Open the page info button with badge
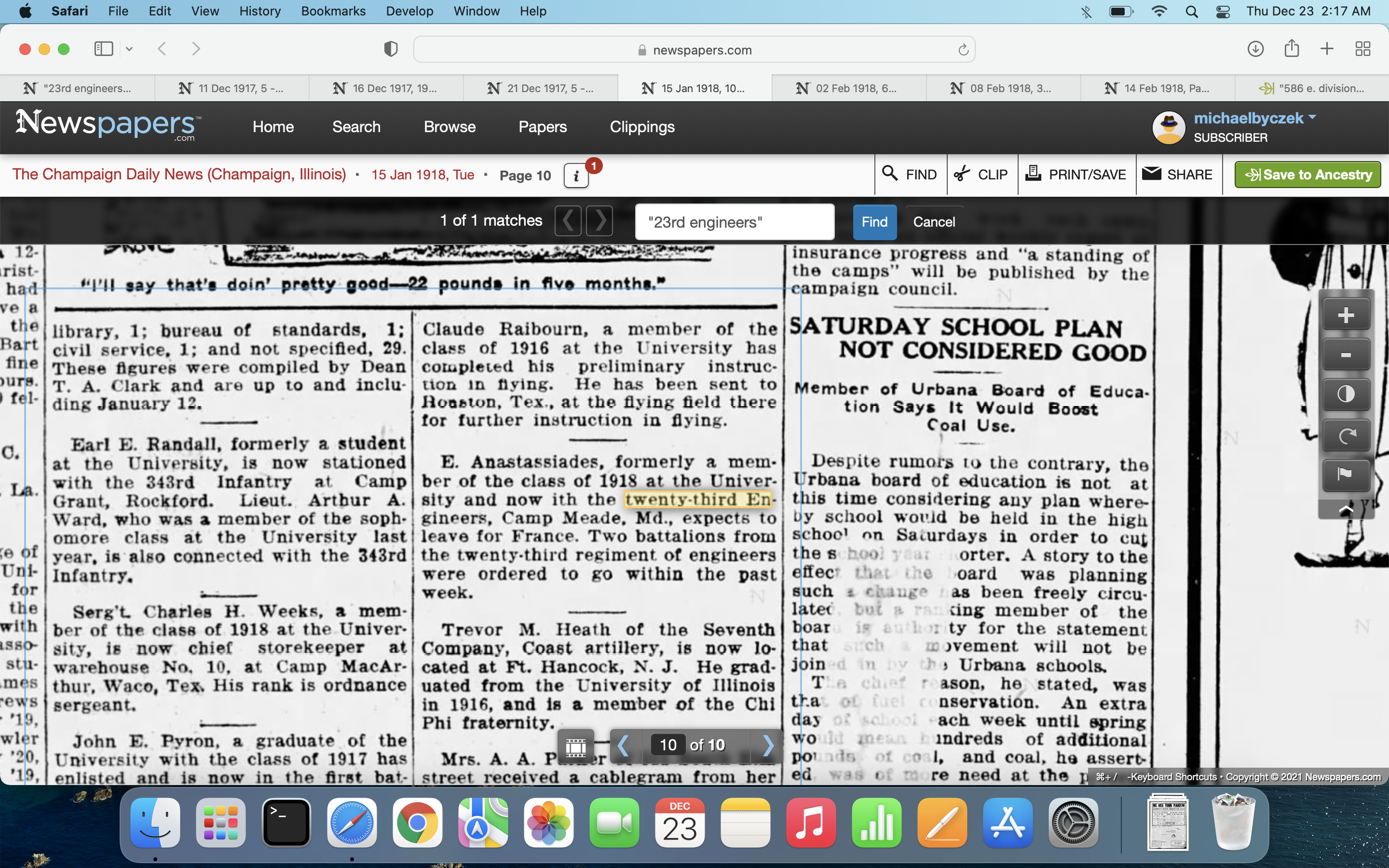Screen dimensions: 1389x868 click(576, 176)
